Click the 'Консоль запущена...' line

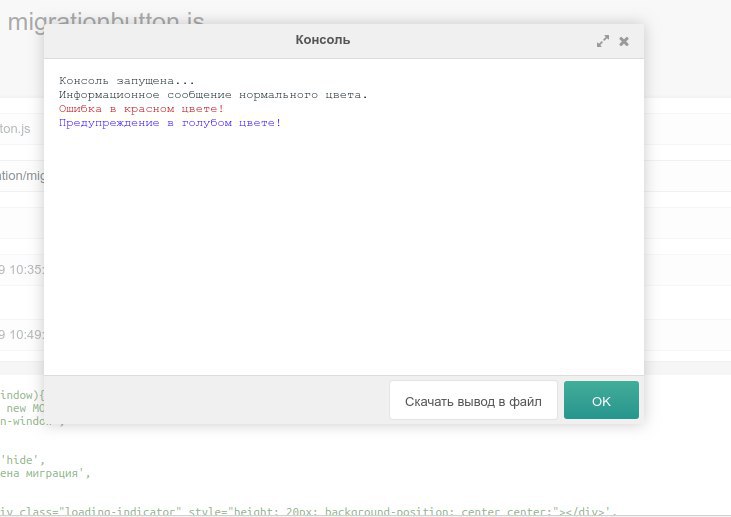click(126, 81)
